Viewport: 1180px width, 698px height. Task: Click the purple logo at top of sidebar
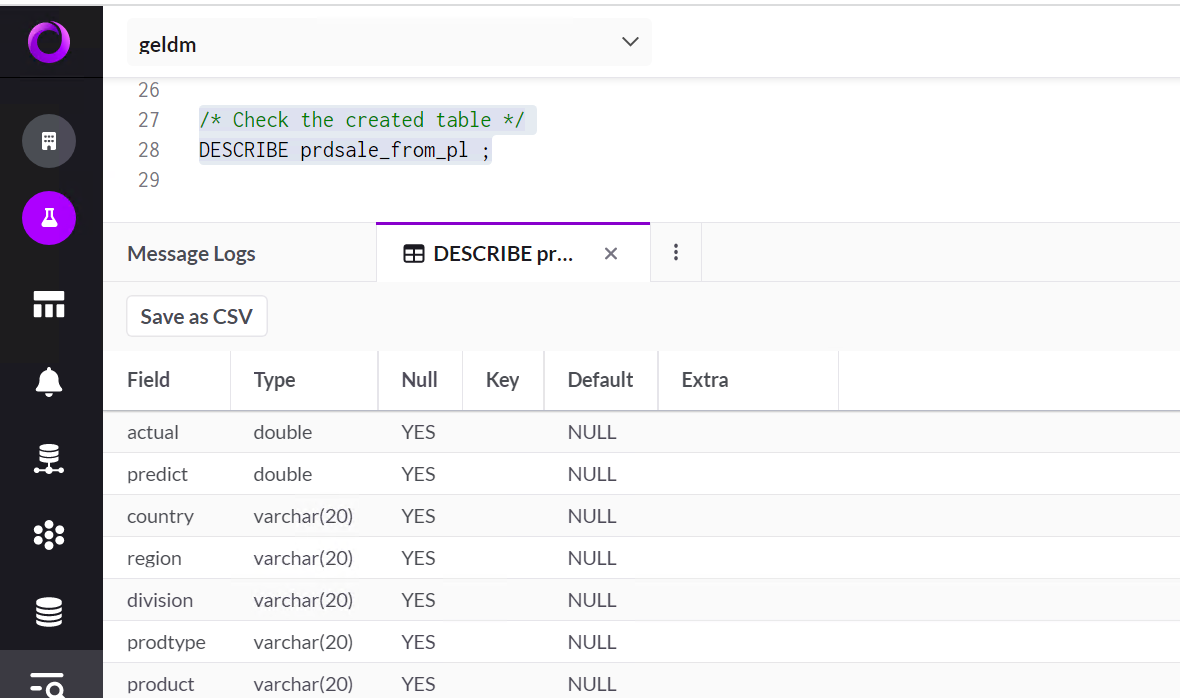[50, 41]
